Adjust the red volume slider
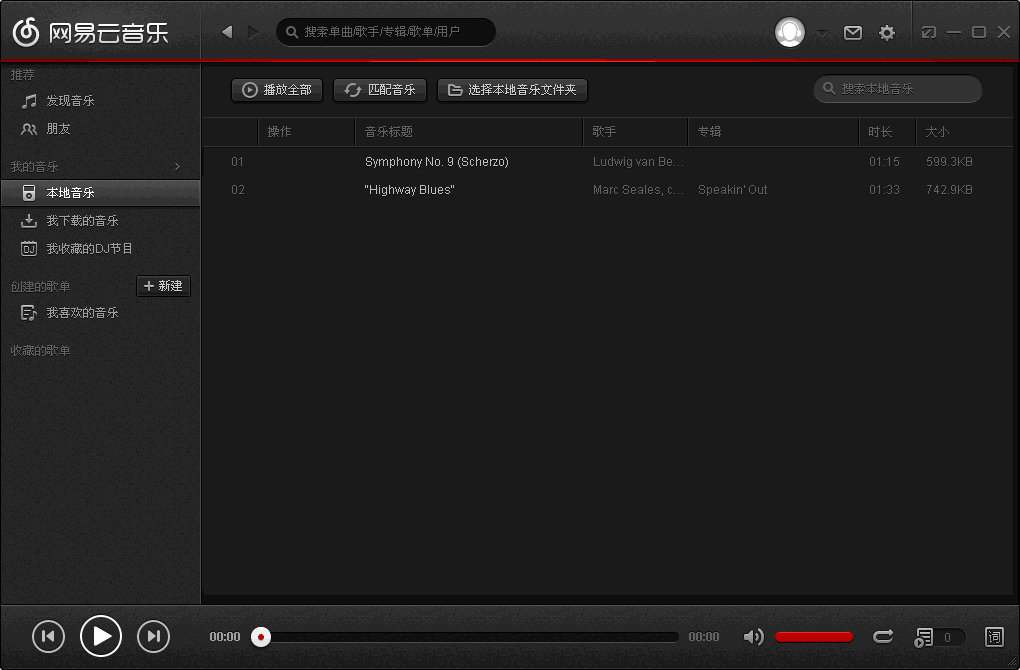This screenshot has height=670, width=1020. click(814, 637)
